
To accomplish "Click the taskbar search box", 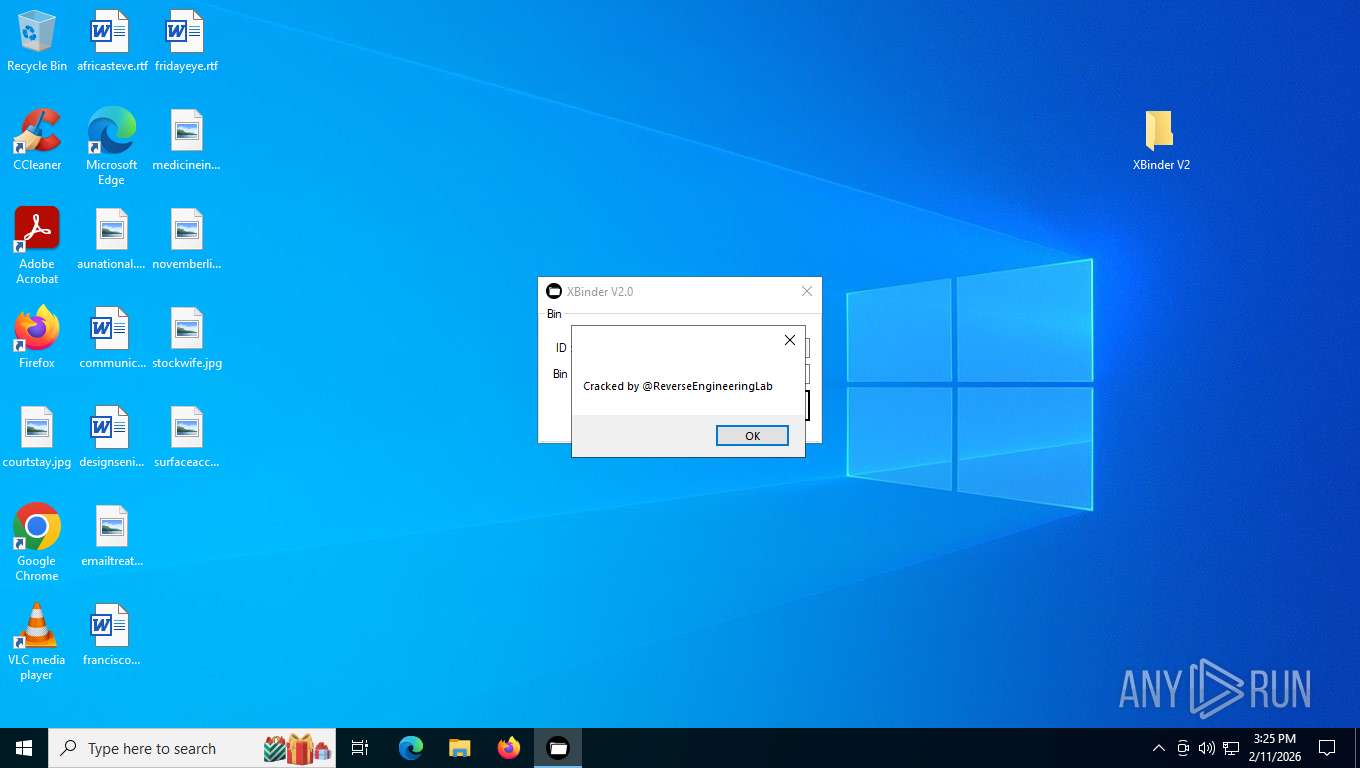I will pos(192,748).
